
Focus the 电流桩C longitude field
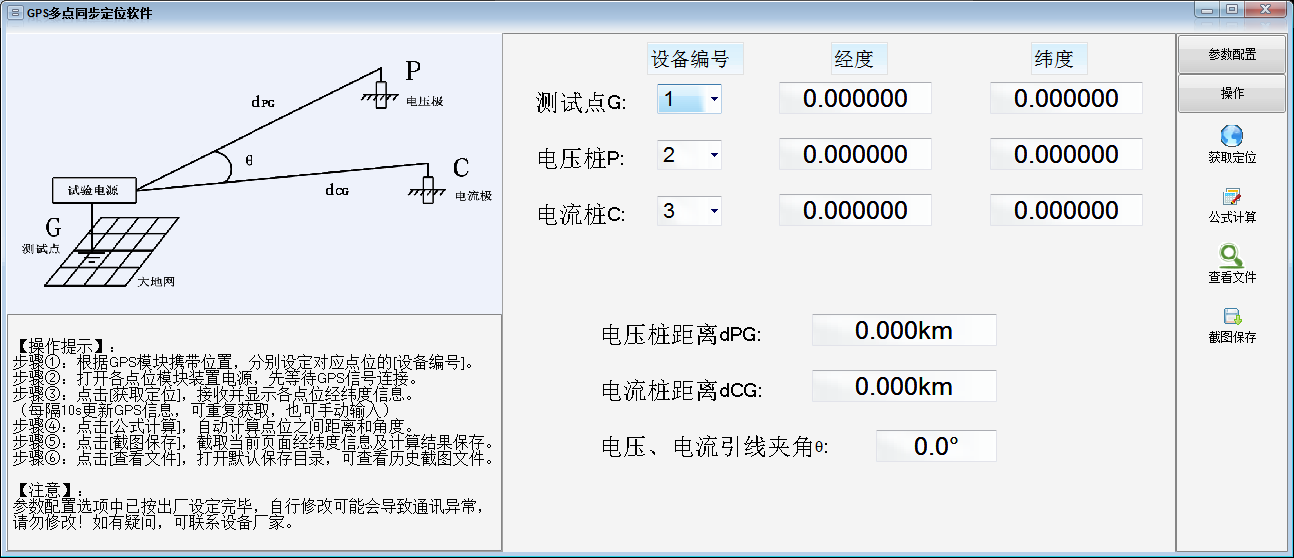pyautogui.click(x=855, y=211)
